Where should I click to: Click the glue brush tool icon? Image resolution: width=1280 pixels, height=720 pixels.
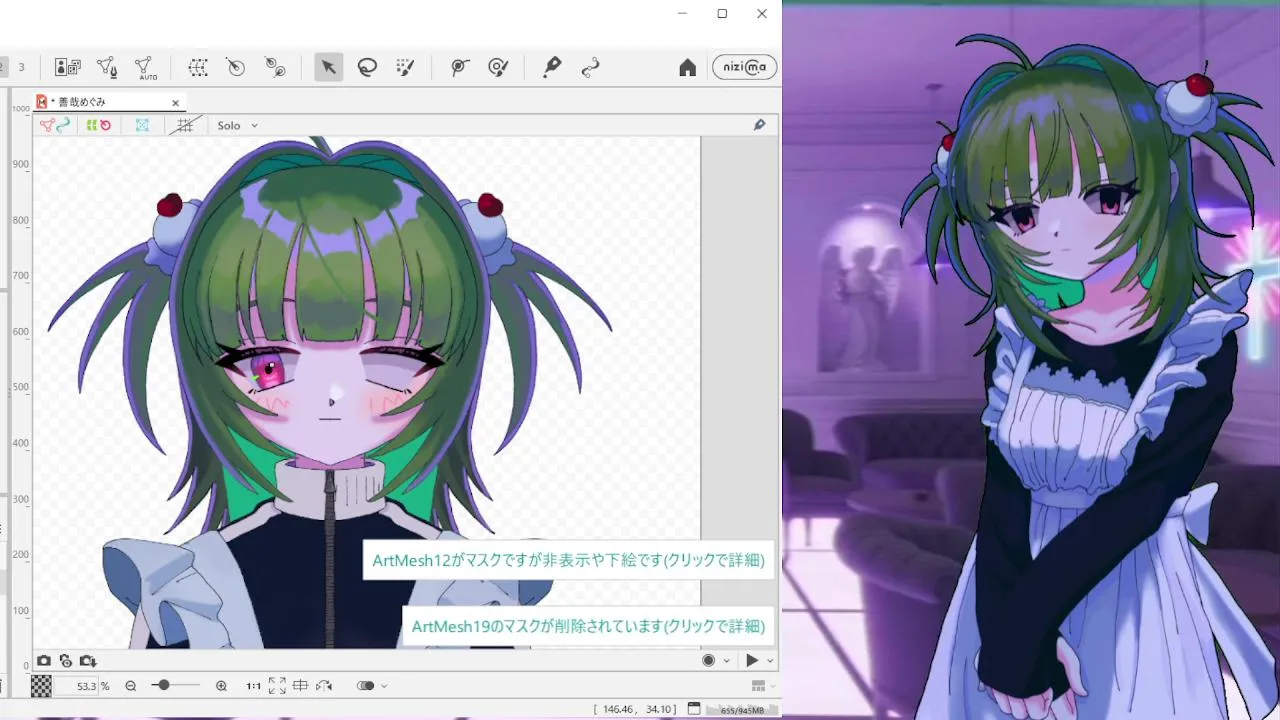498,67
